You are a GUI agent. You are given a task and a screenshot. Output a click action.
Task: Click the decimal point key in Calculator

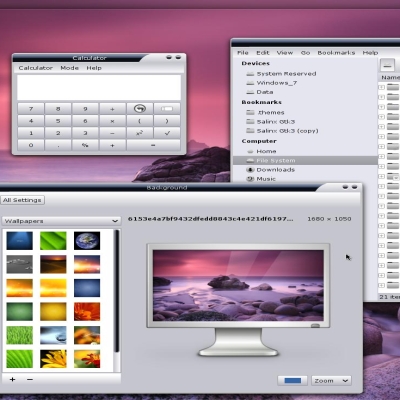58,145
